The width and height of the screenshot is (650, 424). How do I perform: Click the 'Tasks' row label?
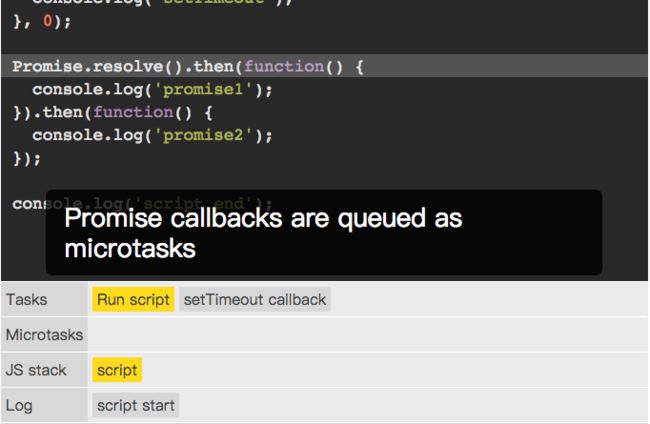[27, 300]
